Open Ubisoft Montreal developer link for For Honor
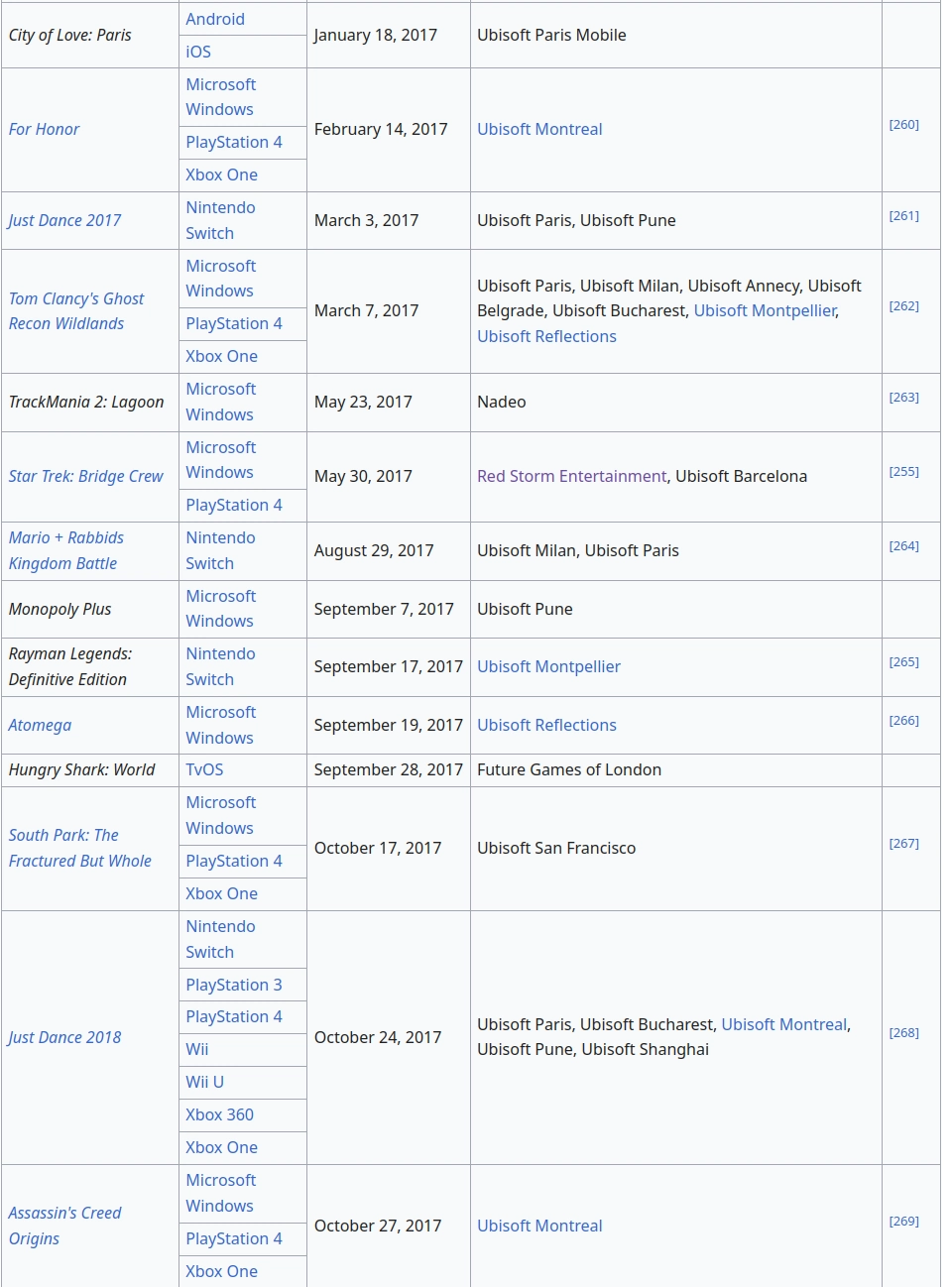Image resolution: width=952 pixels, height=1287 pixels. [539, 129]
